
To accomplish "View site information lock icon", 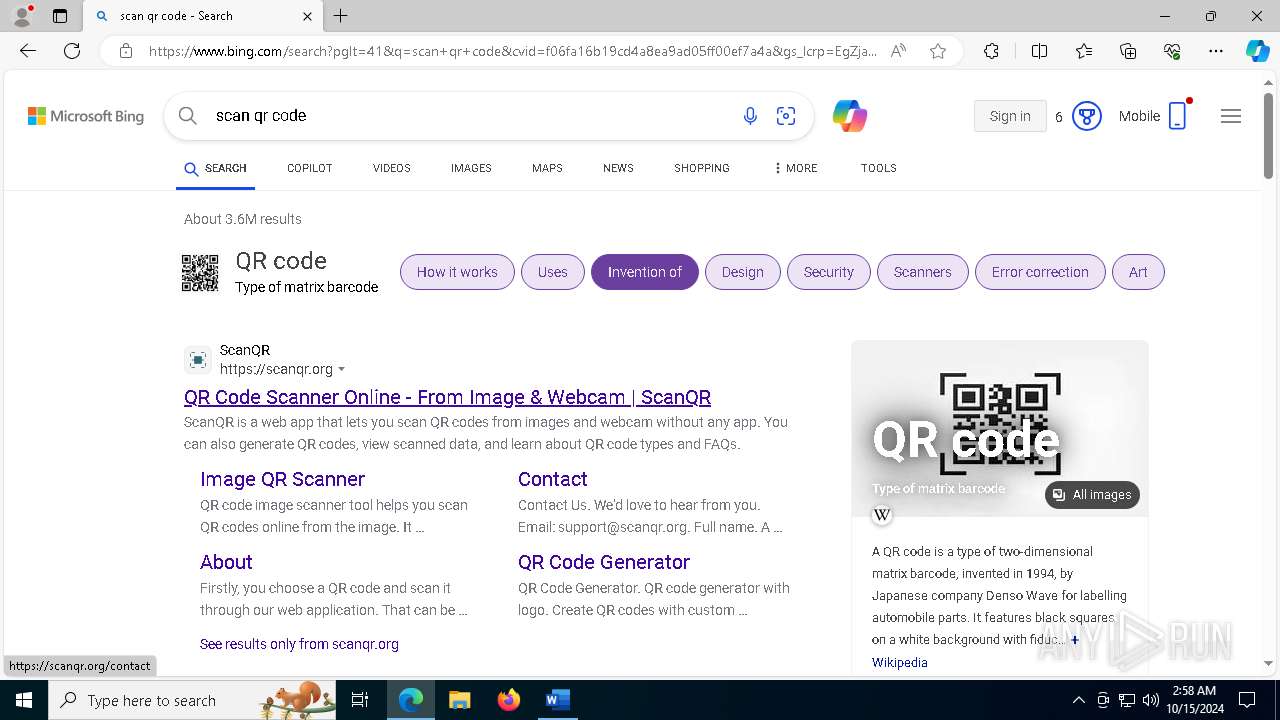I will click(x=126, y=51).
